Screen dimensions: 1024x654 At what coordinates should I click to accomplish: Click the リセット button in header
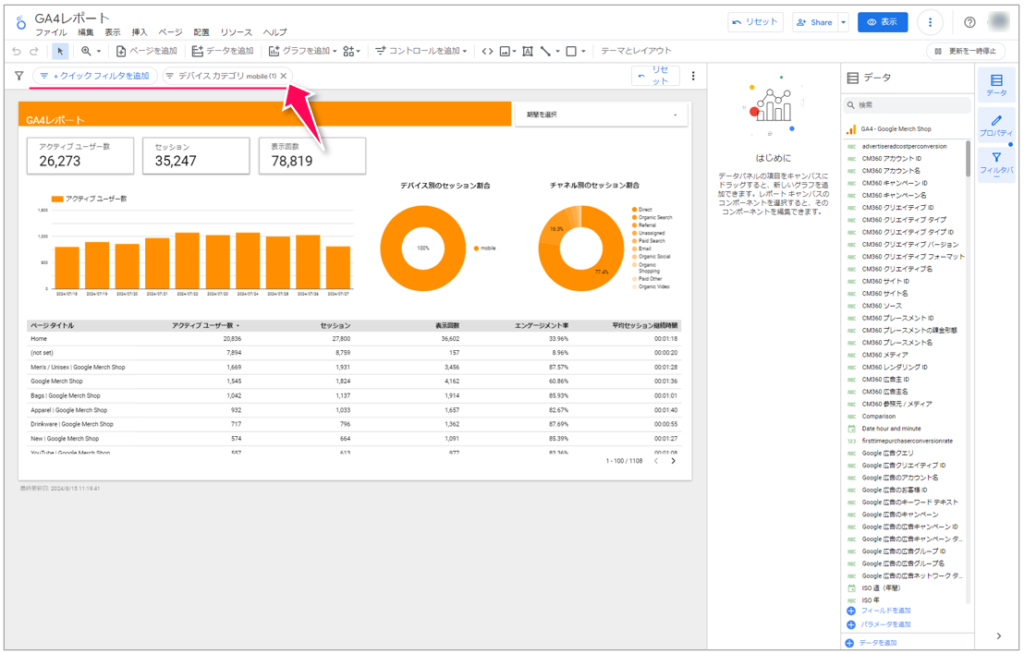(755, 22)
